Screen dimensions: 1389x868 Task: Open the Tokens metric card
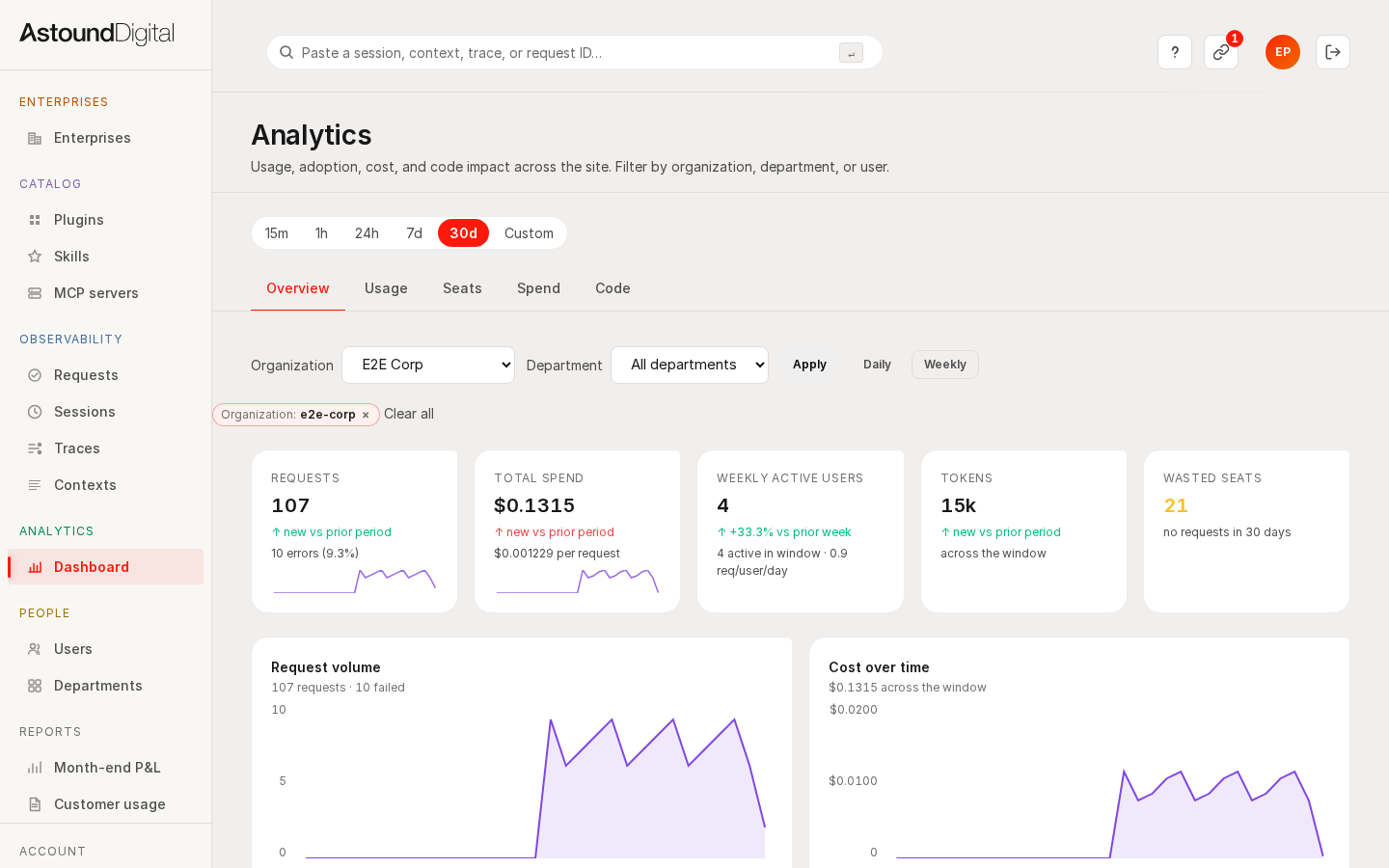point(1023,531)
